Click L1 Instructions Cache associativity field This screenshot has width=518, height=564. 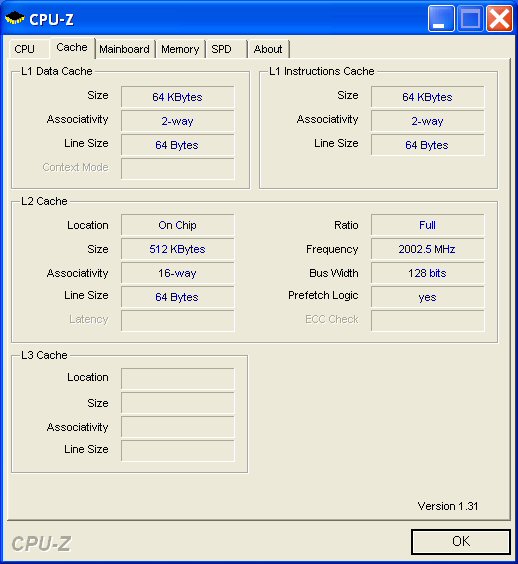click(427, 121)
